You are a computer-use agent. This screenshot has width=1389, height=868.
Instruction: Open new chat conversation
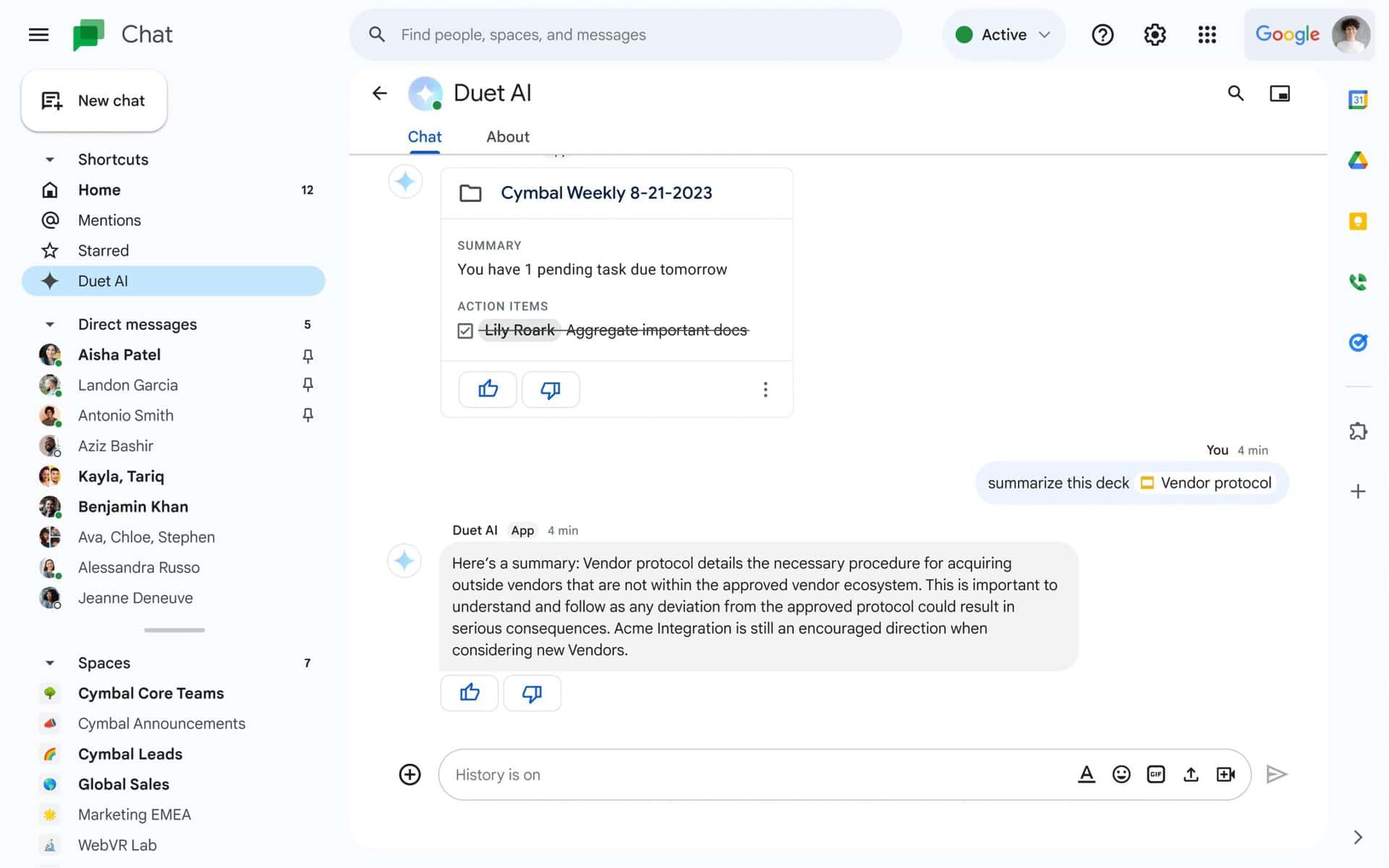coord(94,100)
